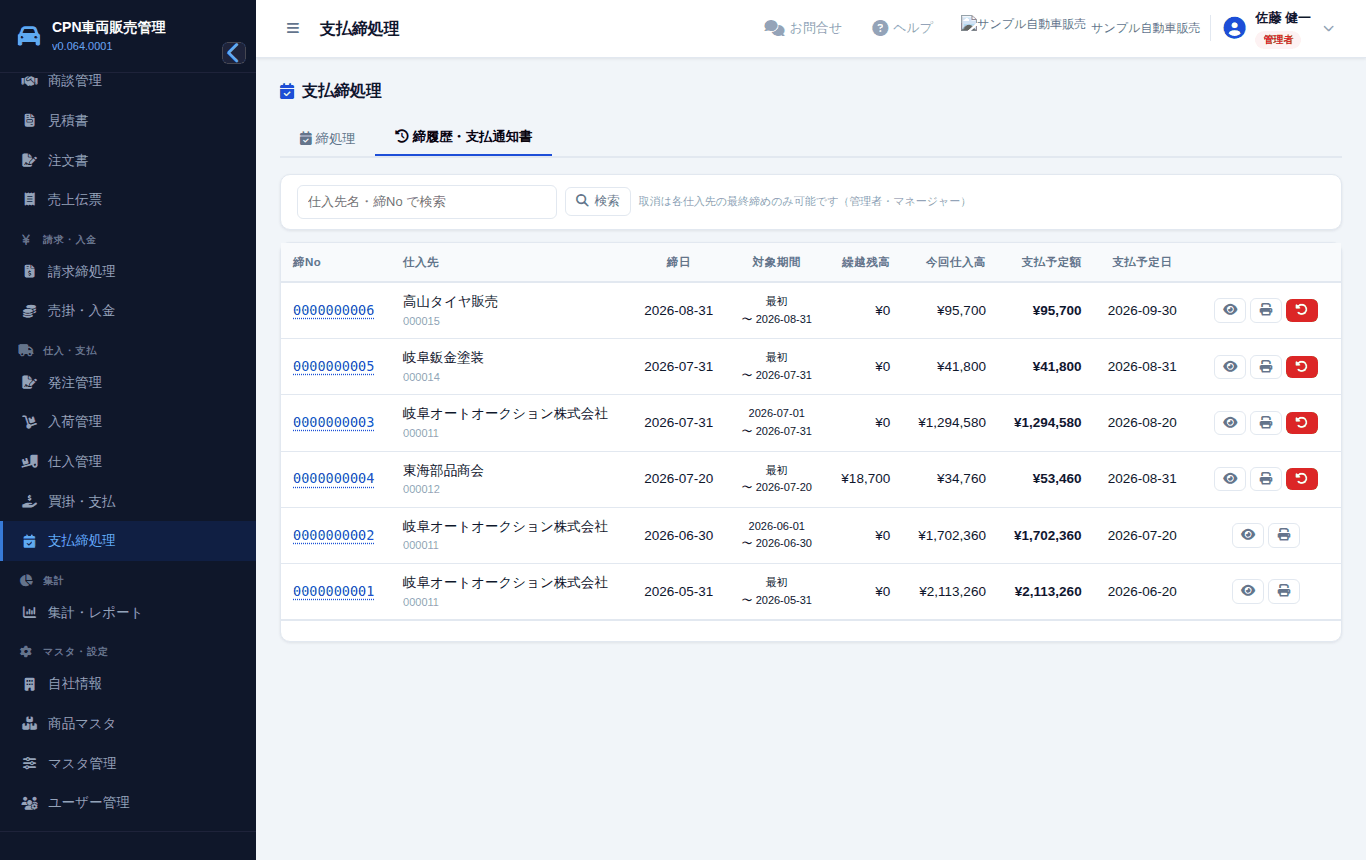
Task: Go to 買掛・支払 in the sidebar
Action: (128, 501)
